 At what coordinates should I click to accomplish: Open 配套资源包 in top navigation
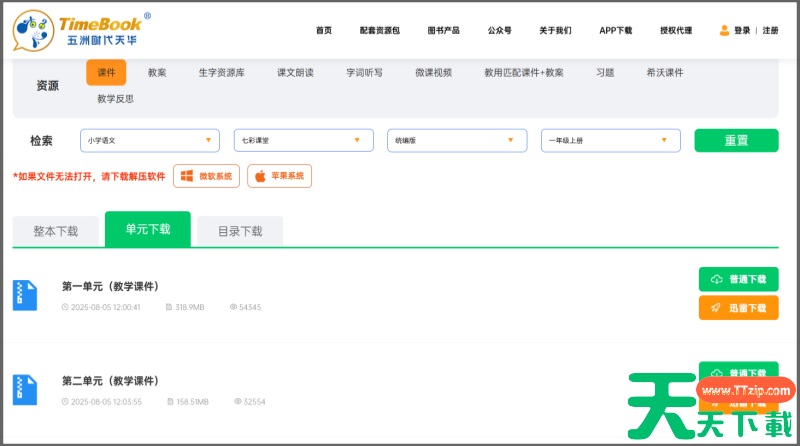tap(379, 31)
